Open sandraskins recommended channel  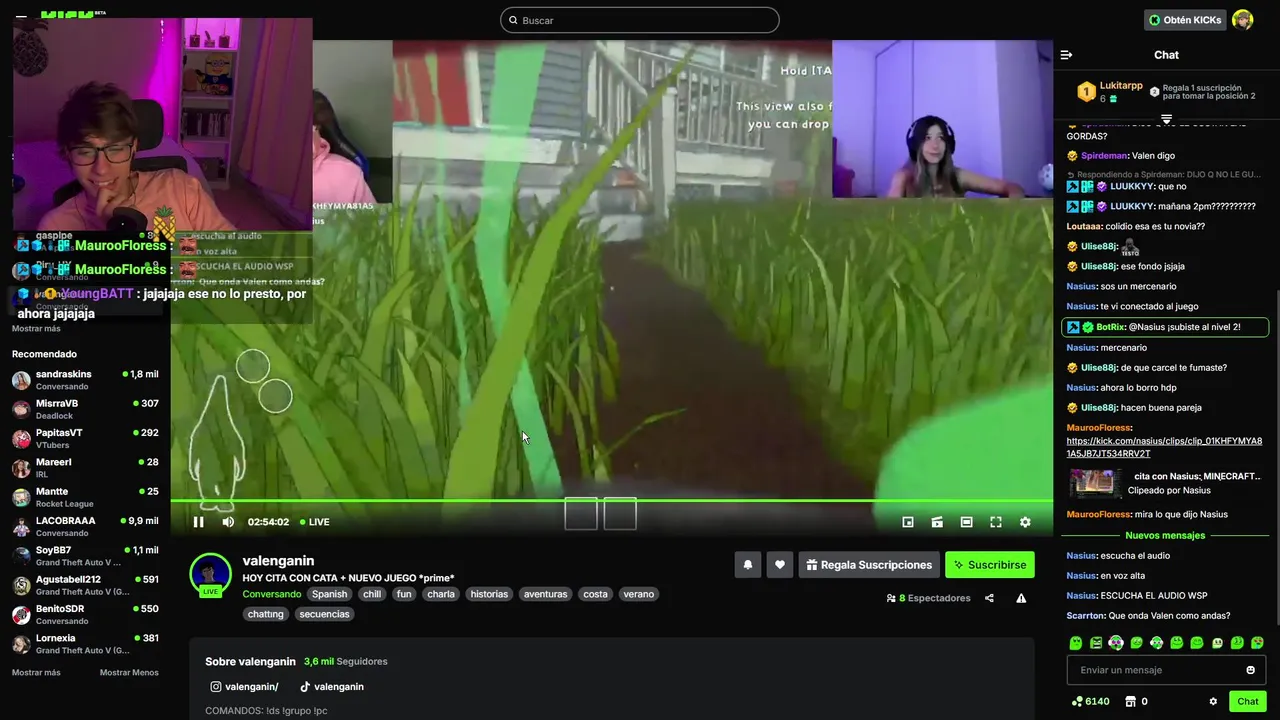(x=85, y=380)
